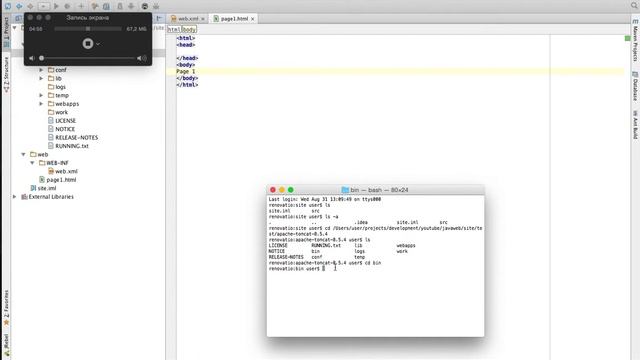Image resolution: width=640 pixels, height=360 pixels.
Task: Select web.xml in the project tree
Action: 63,171
